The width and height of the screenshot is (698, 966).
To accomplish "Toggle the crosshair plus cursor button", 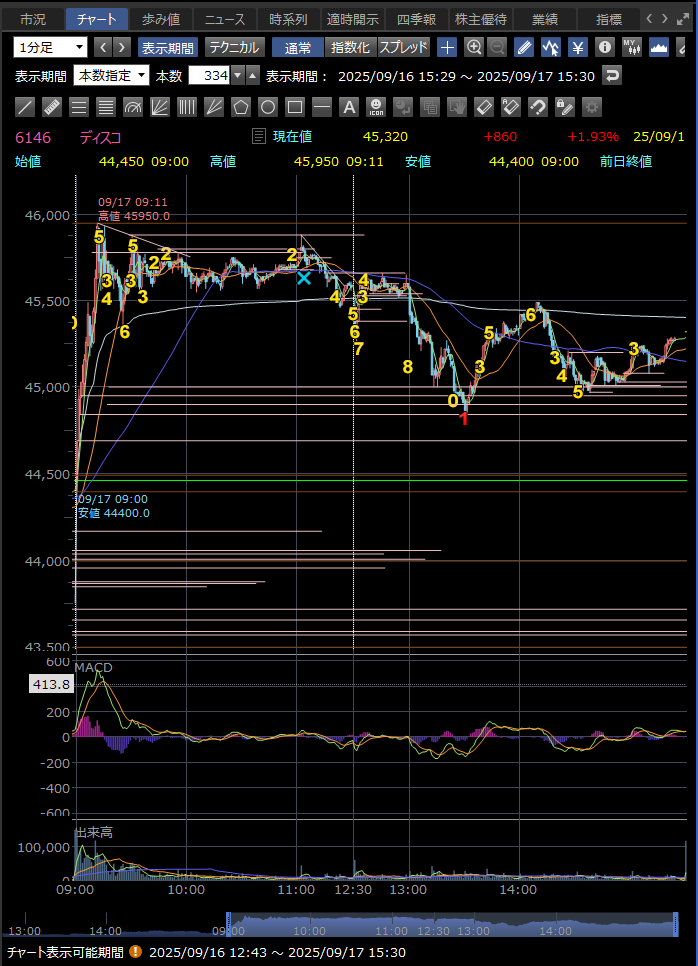I will click(x=447, y=47).
